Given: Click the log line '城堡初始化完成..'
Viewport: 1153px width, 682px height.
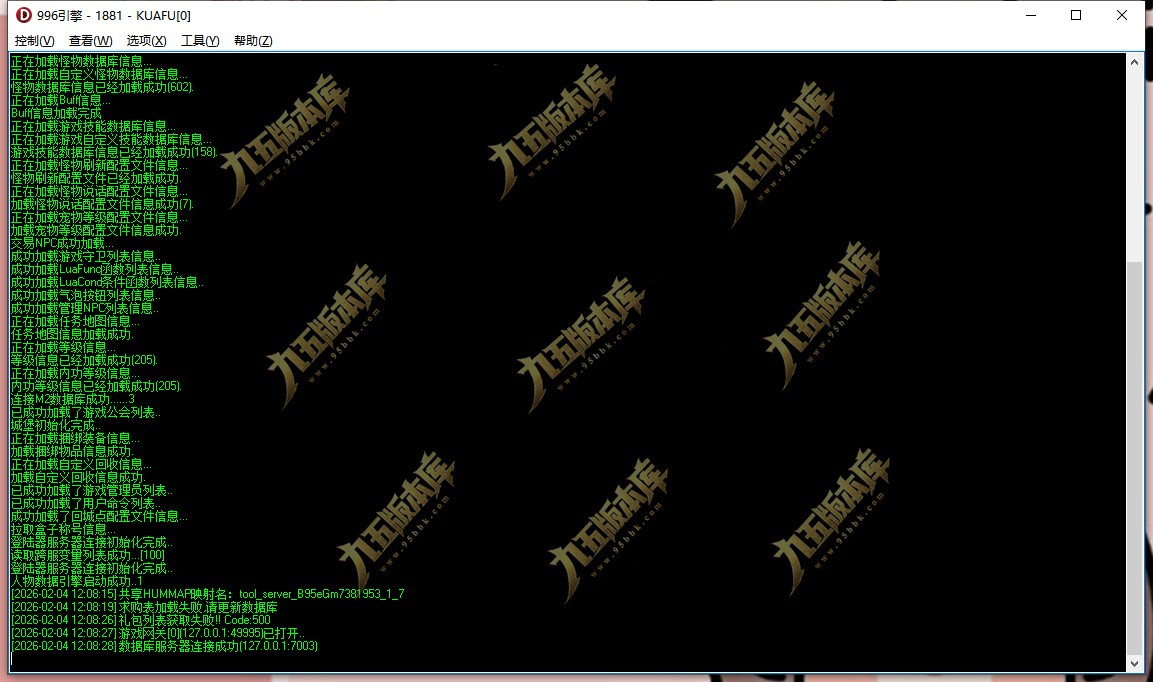Looking at the screenshot, I should tap(56, 425).
